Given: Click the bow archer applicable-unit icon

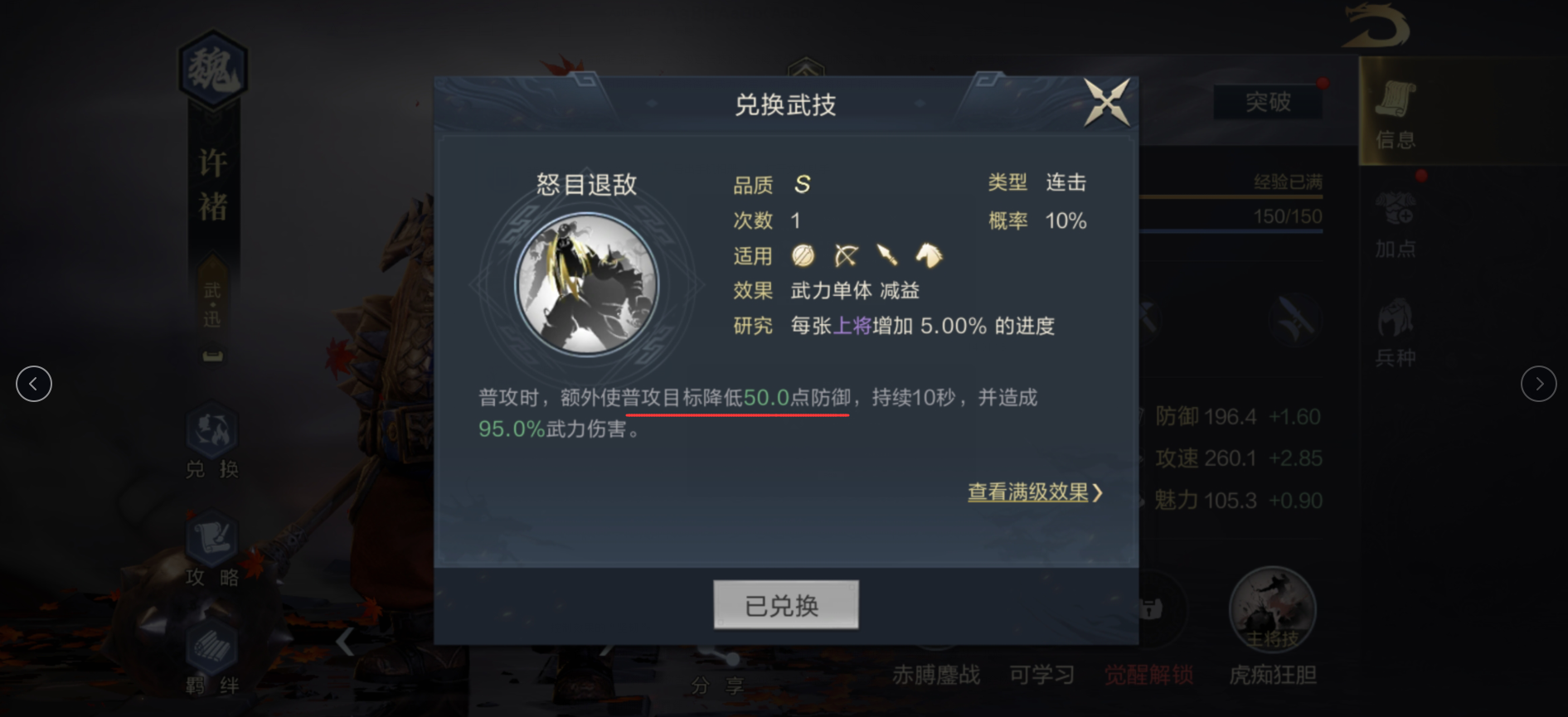Looking at the screenshot, I should pos(846,256).
